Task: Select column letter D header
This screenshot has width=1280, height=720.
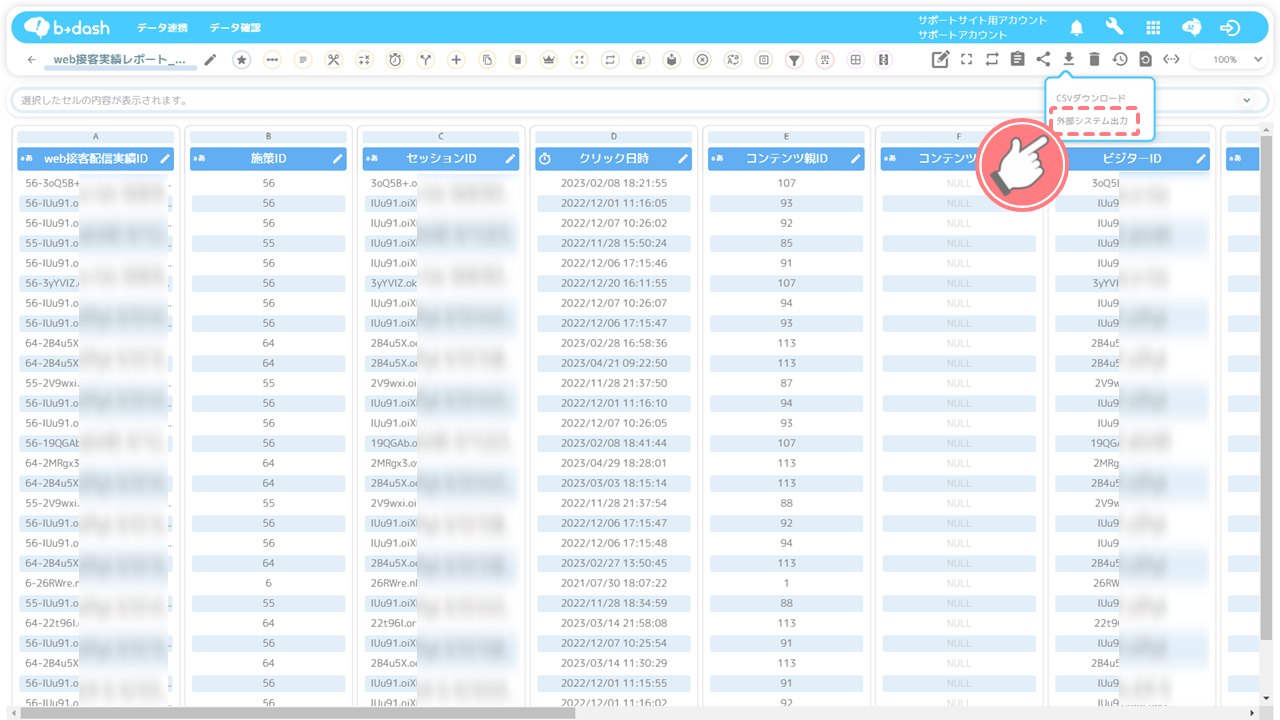Action: point(614,137)
